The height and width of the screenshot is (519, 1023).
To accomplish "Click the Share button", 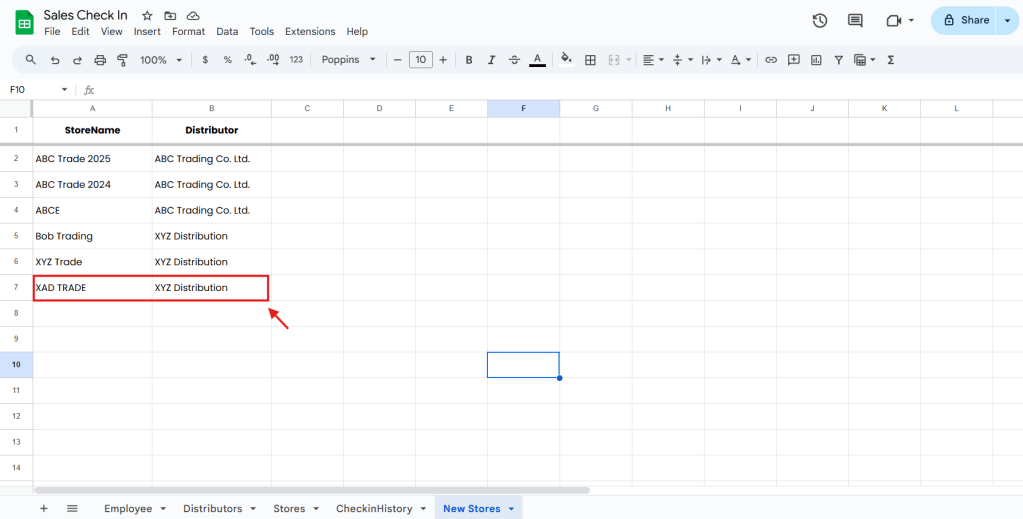I will [966, 20].
